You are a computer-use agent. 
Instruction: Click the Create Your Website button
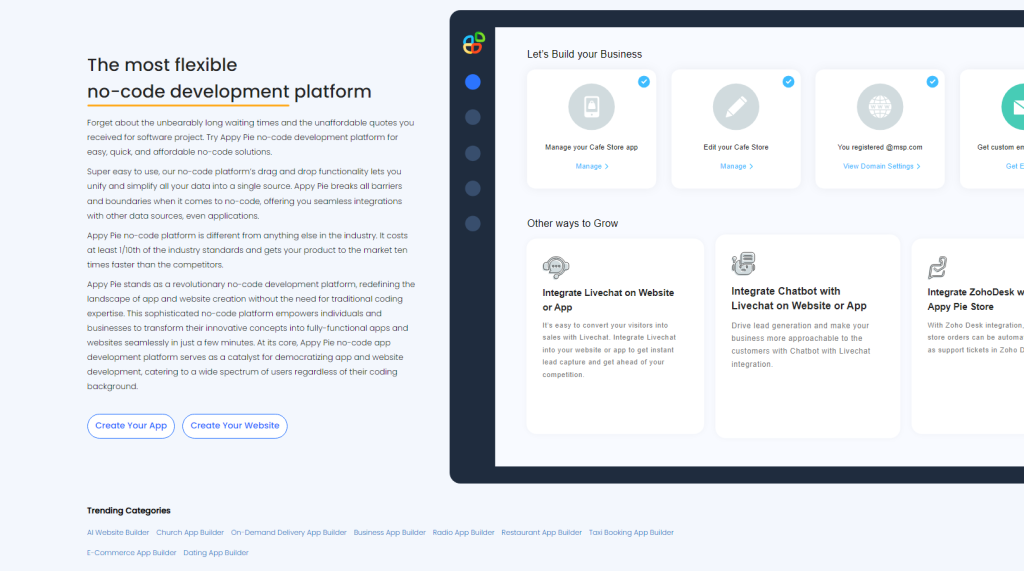tap(235, 426)
